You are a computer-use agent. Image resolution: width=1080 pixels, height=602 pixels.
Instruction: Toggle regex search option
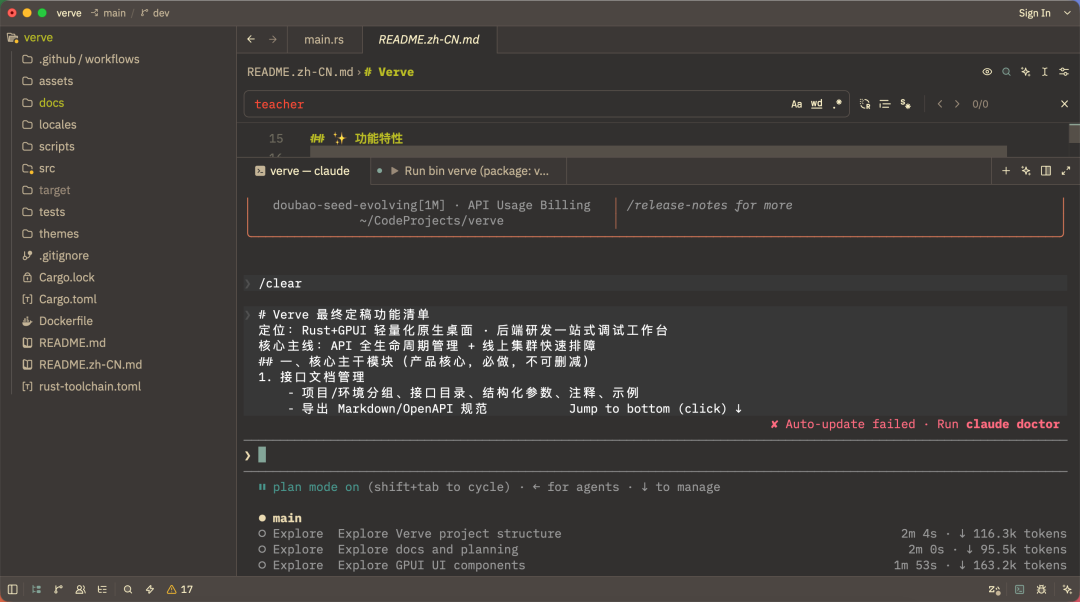coord(837,104)
